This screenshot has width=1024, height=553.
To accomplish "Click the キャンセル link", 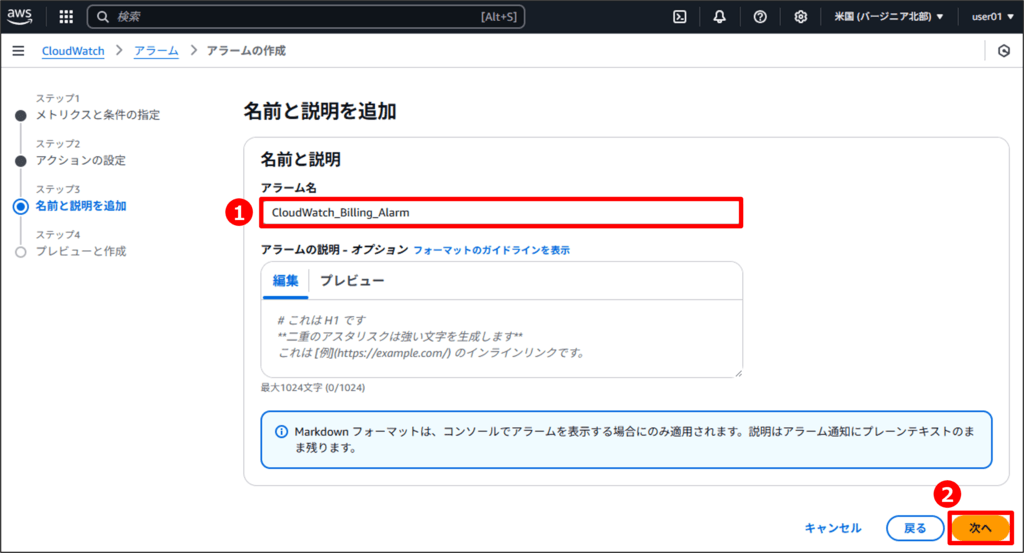I will pyautogui.click(x=833, y=528).
